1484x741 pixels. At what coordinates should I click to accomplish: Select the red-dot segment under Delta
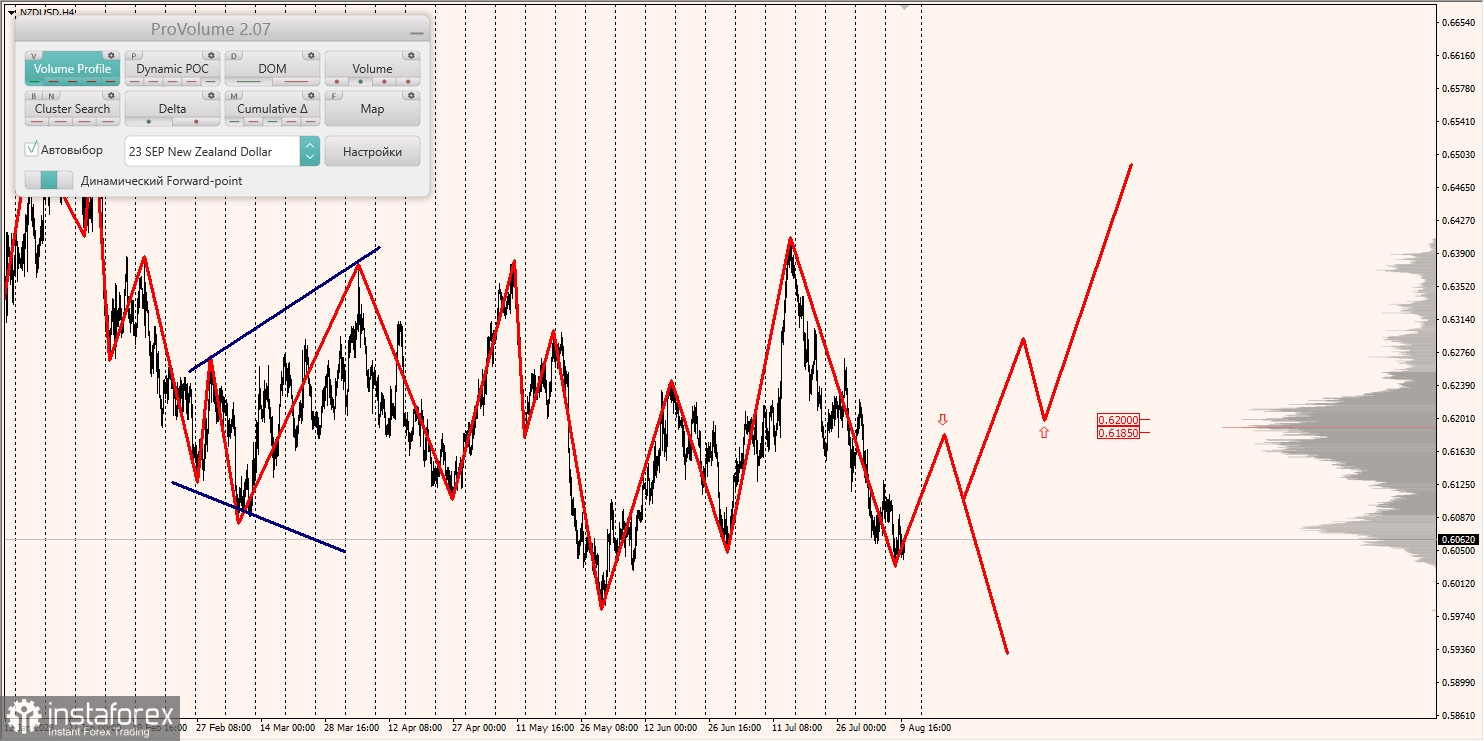(196, 121)
